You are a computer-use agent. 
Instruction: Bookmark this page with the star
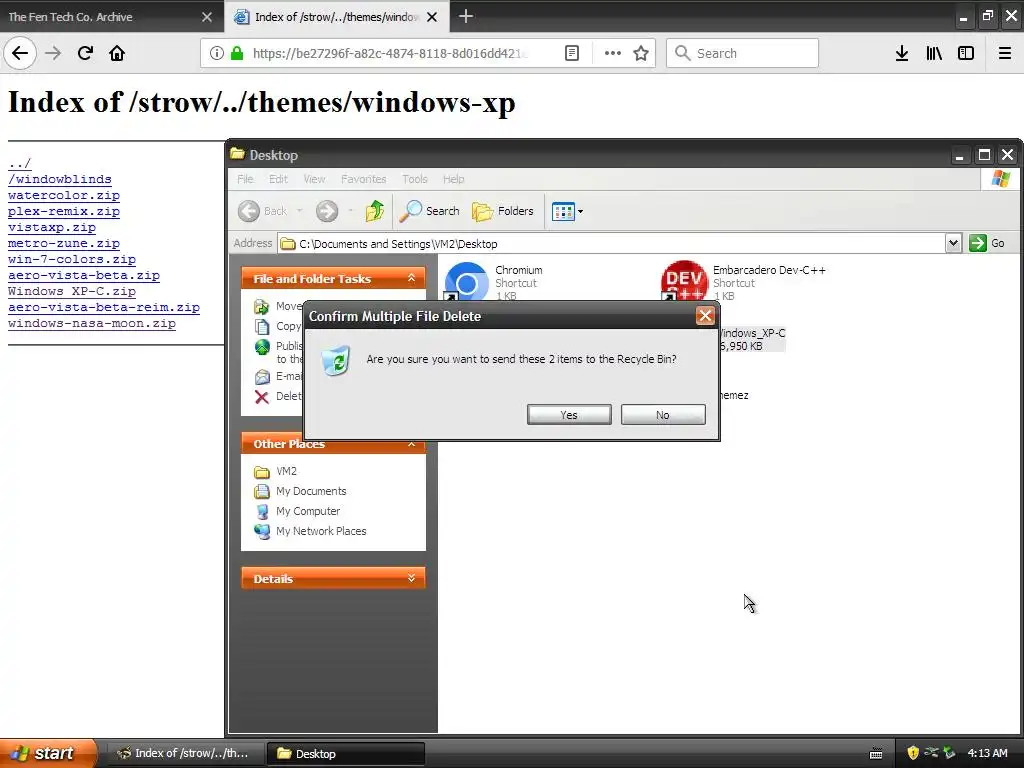[641, 53]
